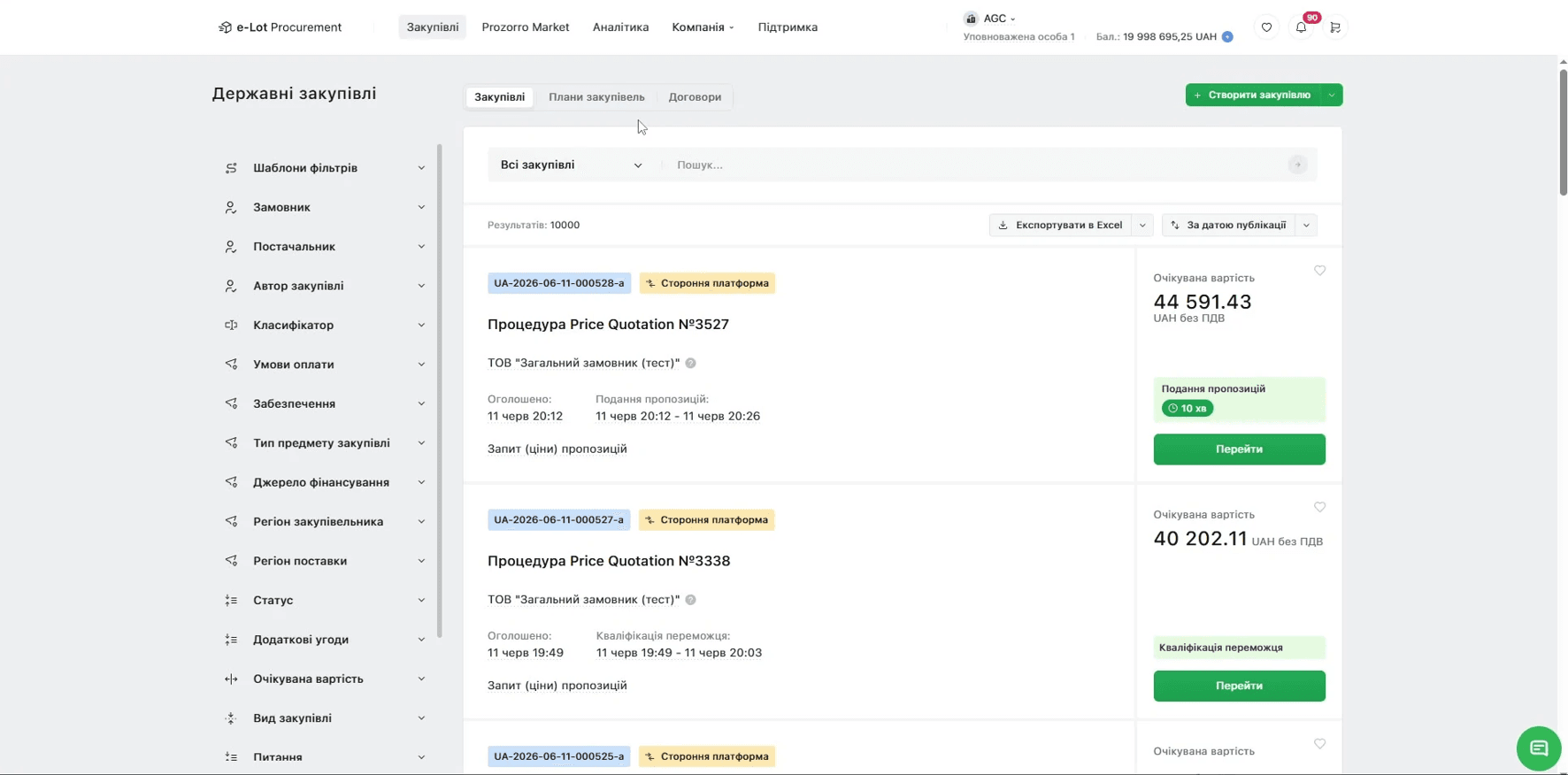1568x775 pixels.
Task: Click the Забезпечення icon
Action: [231, 403]
